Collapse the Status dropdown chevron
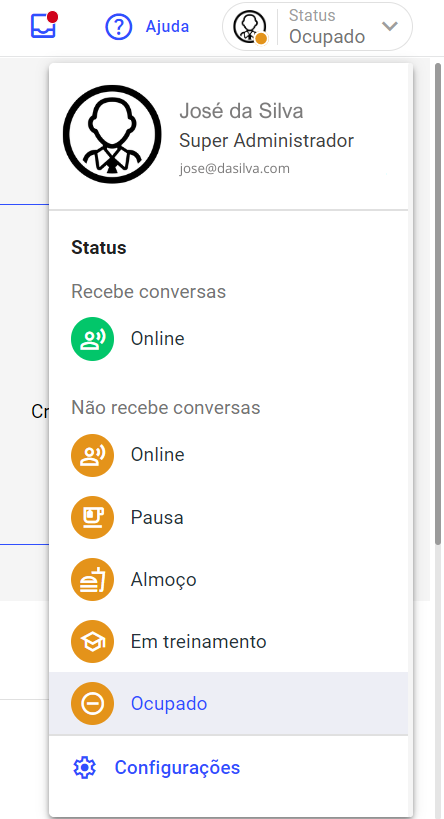 tap(390, 26)
